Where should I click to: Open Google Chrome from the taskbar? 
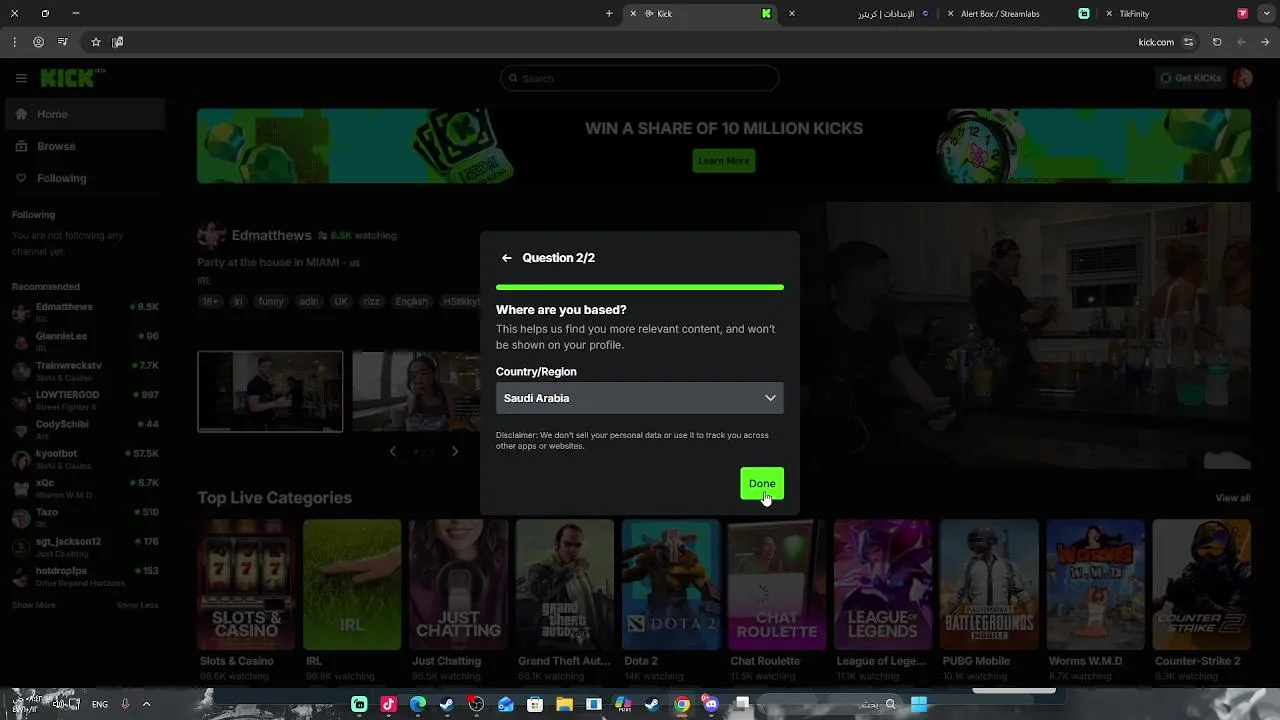coord(682,704)
